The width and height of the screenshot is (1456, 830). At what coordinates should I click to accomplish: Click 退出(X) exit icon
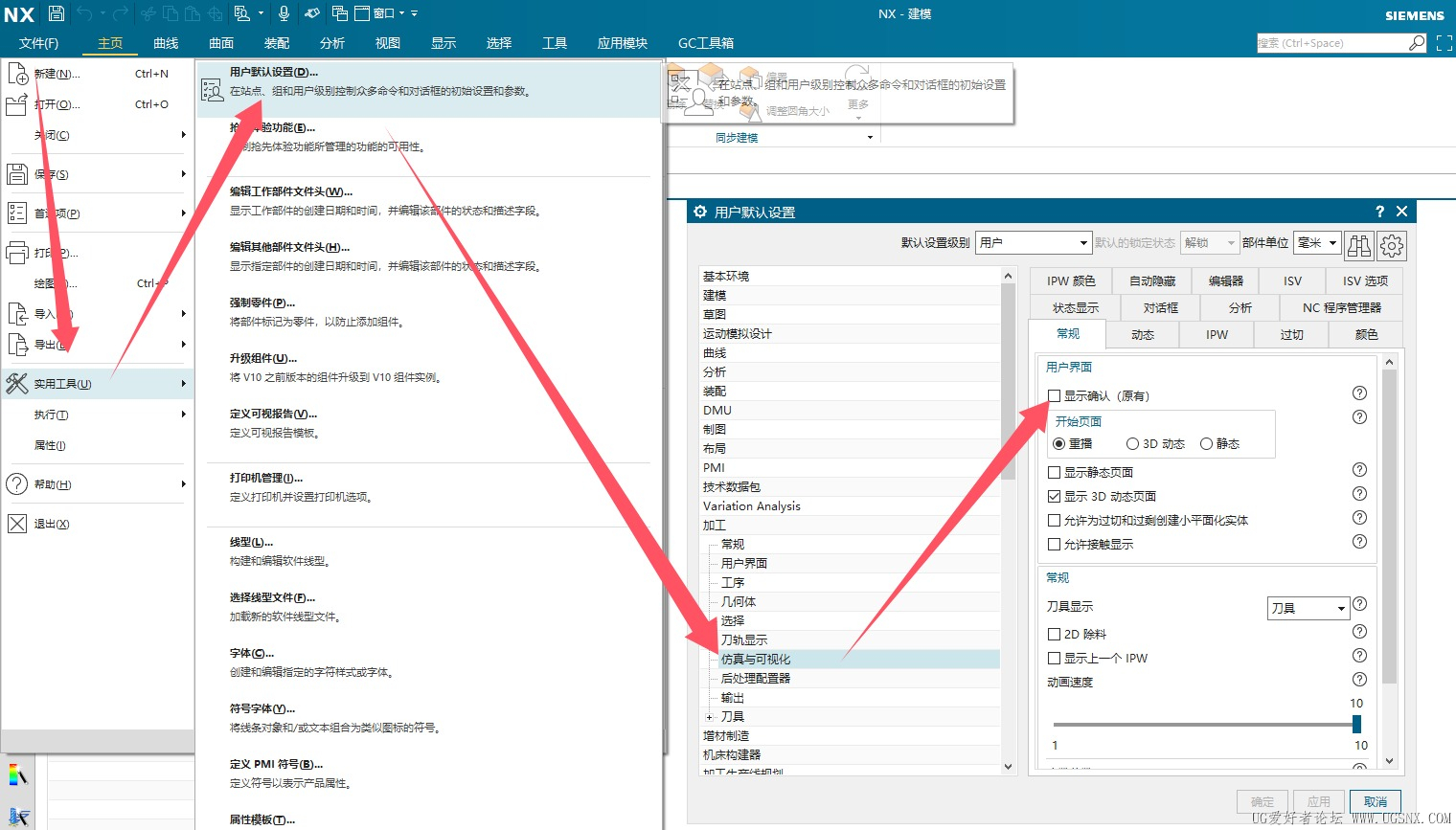click(x=17, y=524)
